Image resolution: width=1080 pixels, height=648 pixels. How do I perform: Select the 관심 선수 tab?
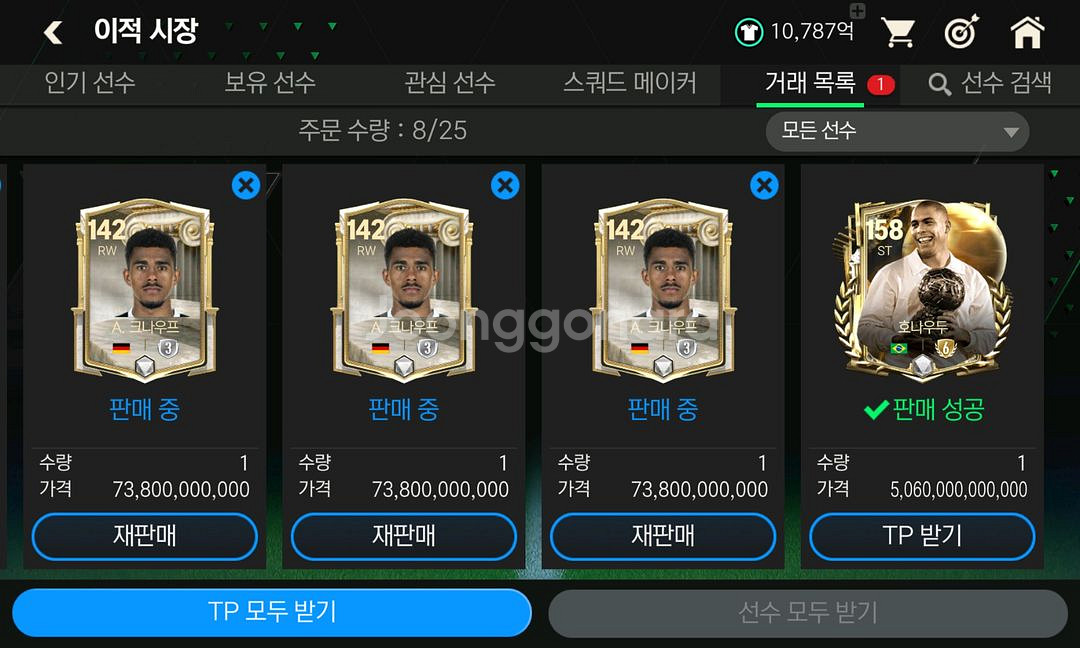[450, 83]
